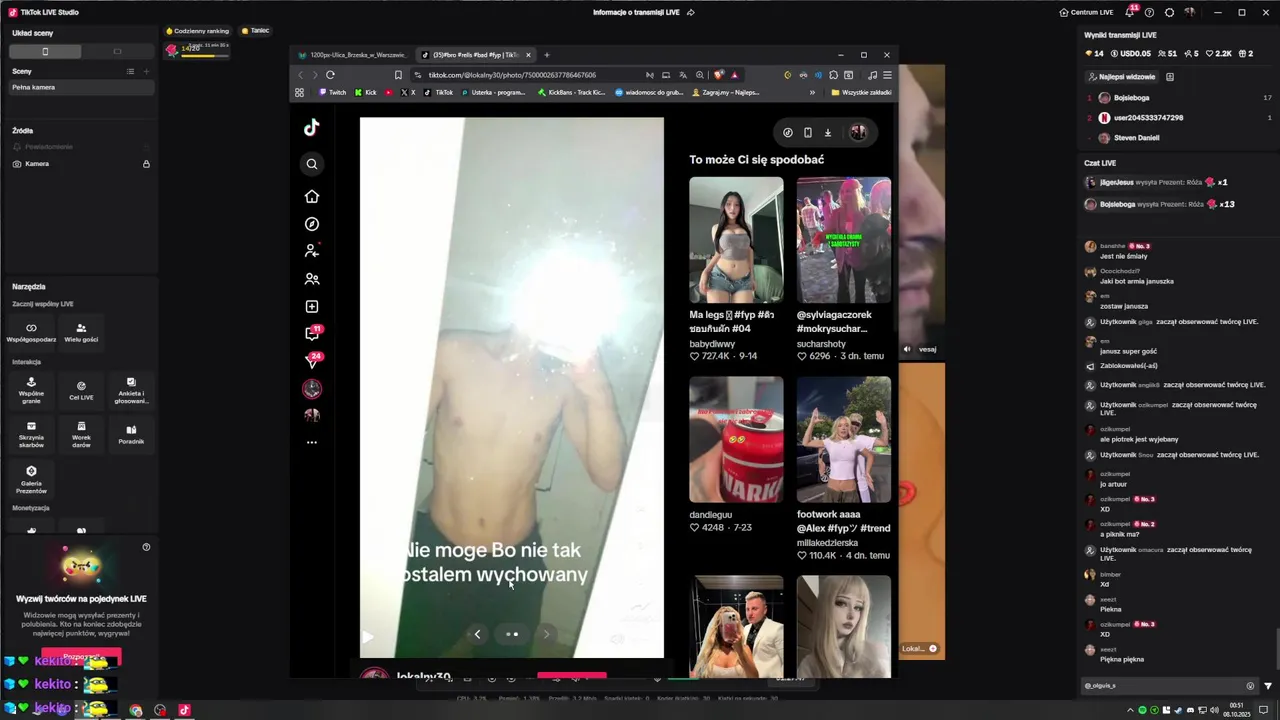Image resolution: width=1280 pixels, height=720 pixels.
Task: Select the #bro #rells TikTok browser tab
Action: click(x=475, y=55)
